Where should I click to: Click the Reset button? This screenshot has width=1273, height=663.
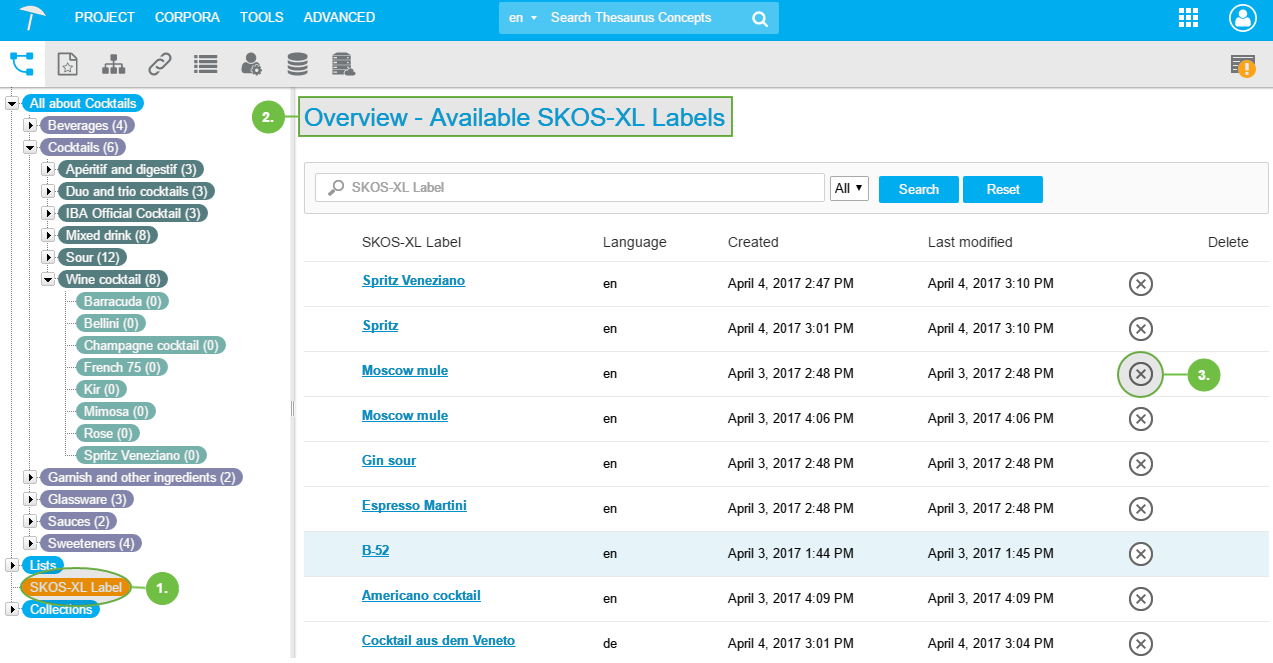(x=1002, y=189)
